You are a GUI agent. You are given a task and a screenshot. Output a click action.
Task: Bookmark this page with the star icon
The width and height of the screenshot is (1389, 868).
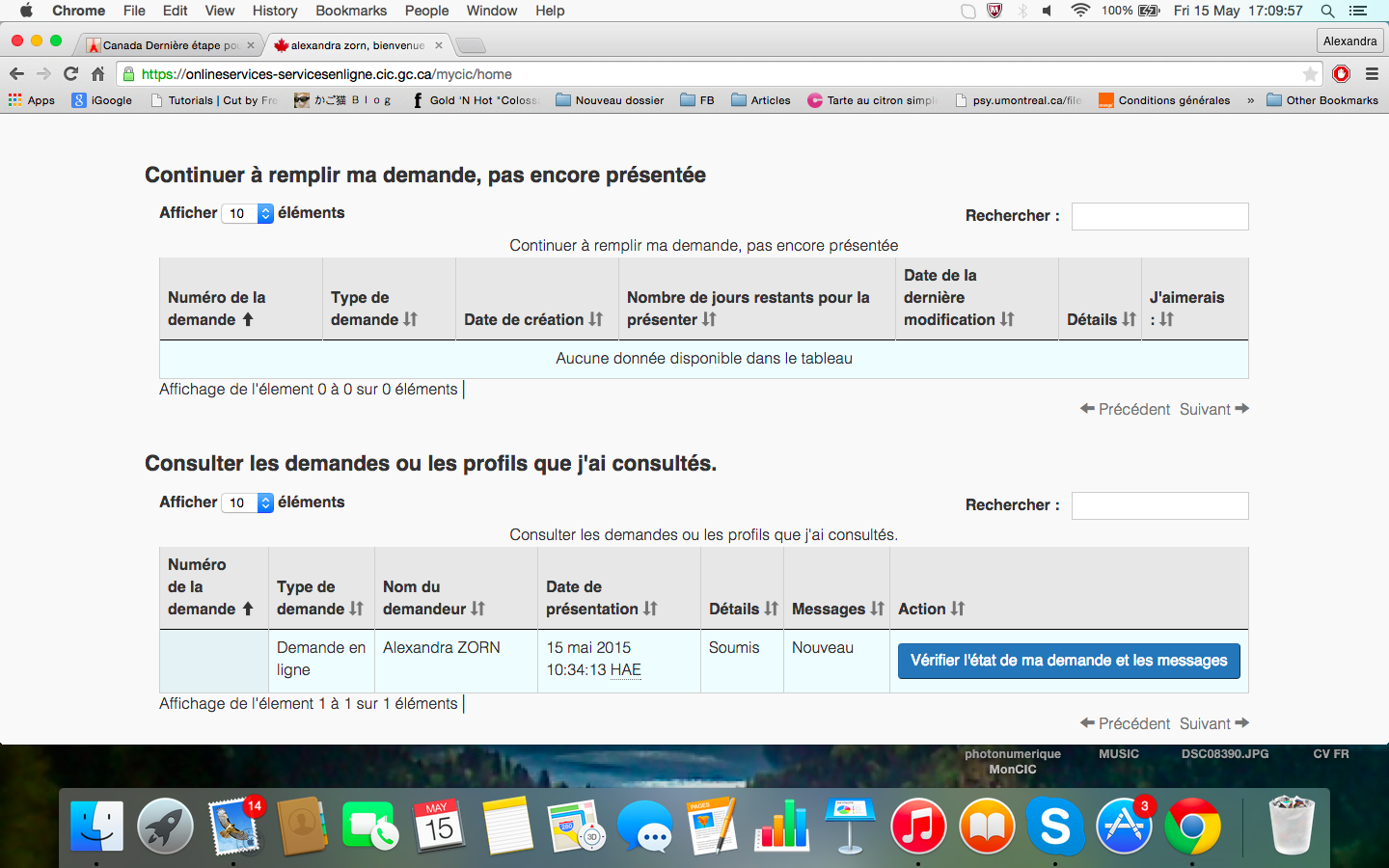(x=1309, y=74)
